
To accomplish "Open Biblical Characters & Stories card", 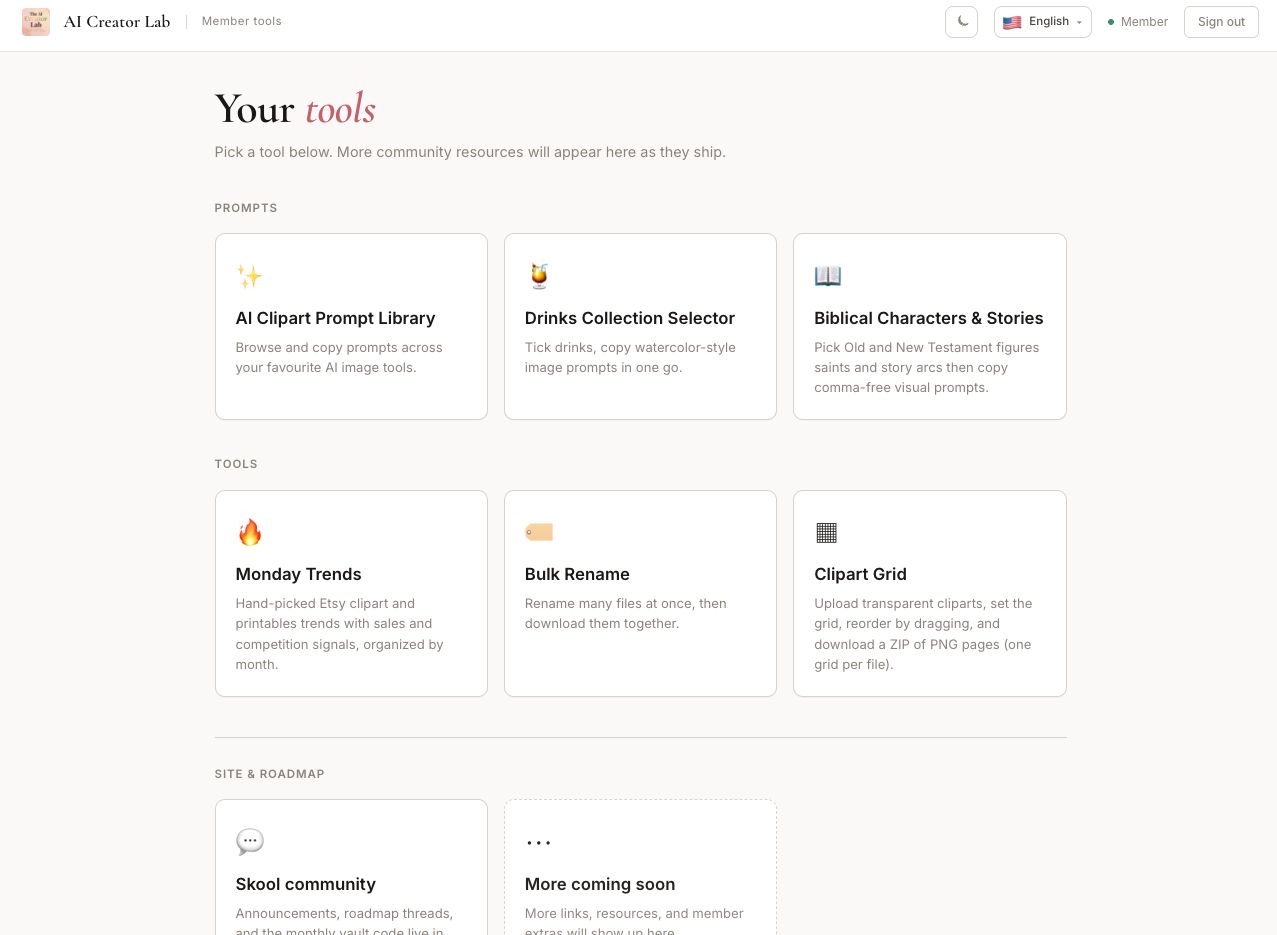I will (x=929, y=326).
